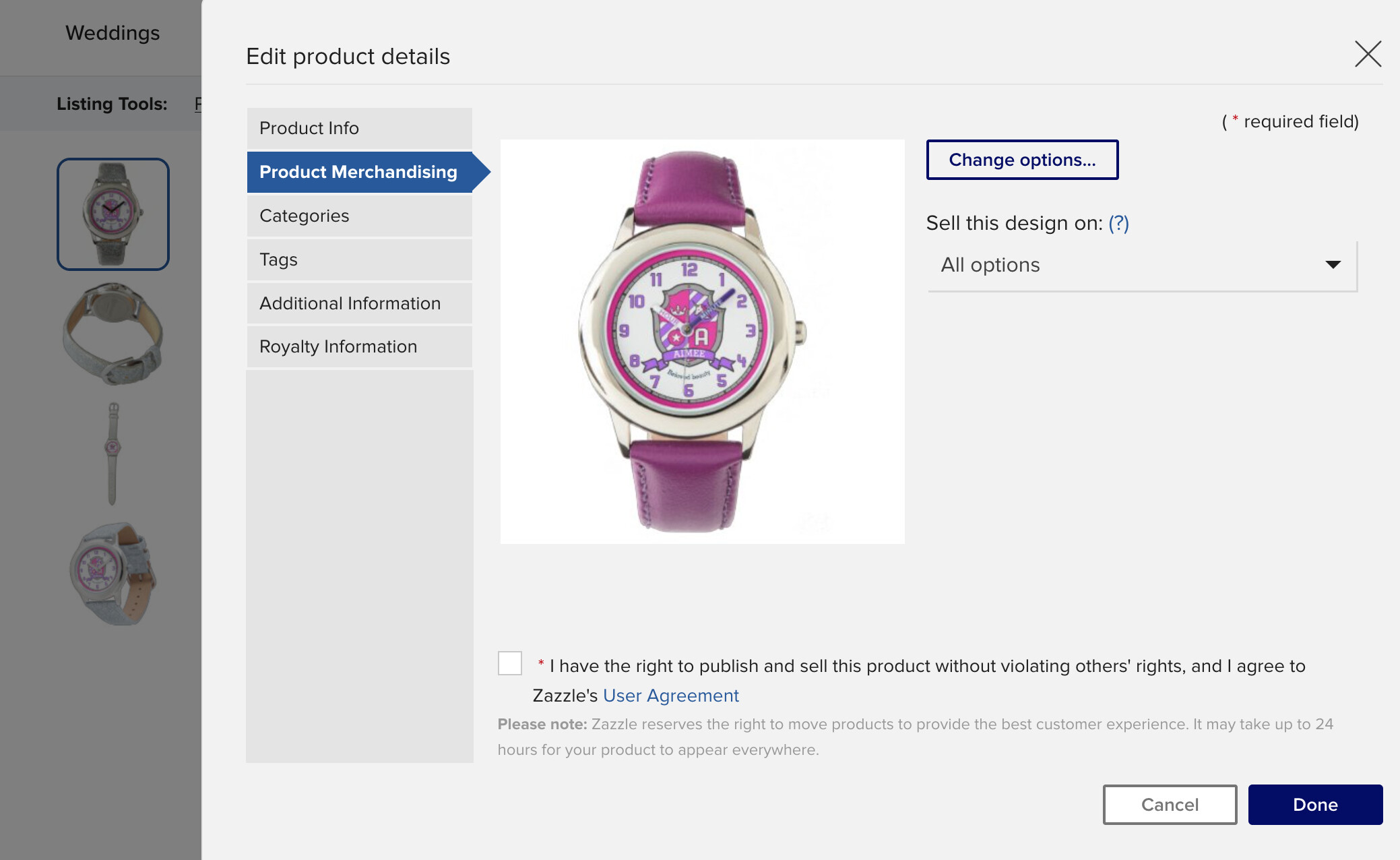The image size is (1400, 860).
Task: Open the Sell this design on selector
Action: pyautogui.click(x=1142, y=266)
